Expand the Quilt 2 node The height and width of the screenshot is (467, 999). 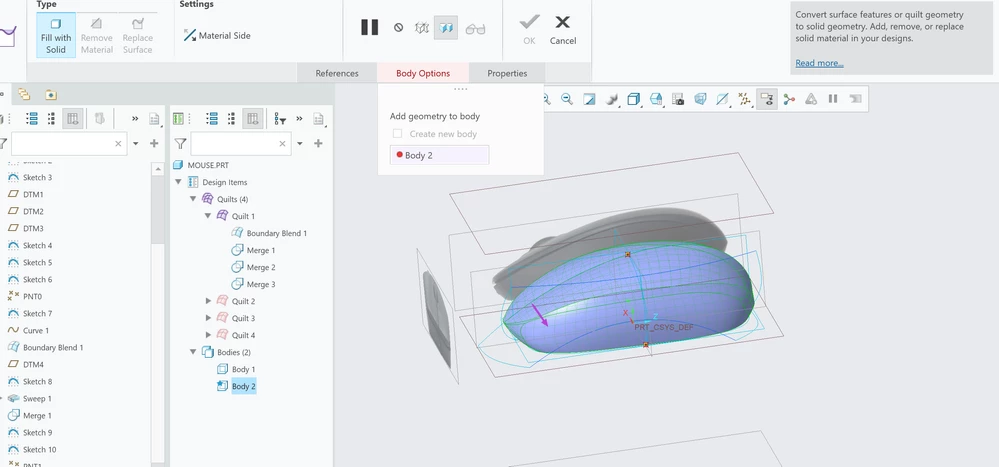pos(208,301)
